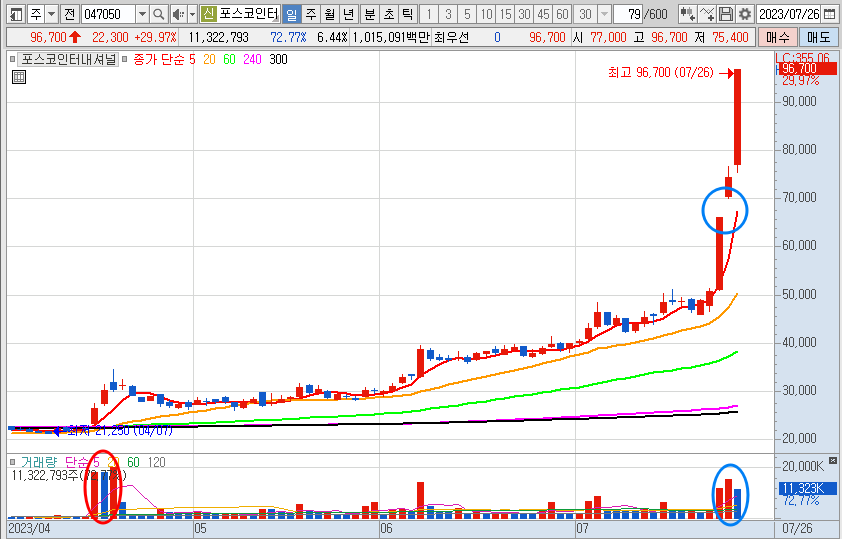Click the 07/26 date label on axis corner
Image resolution: width=842 pixels, height=539 pixels.
pyautogui.click(x=797, y=528)
